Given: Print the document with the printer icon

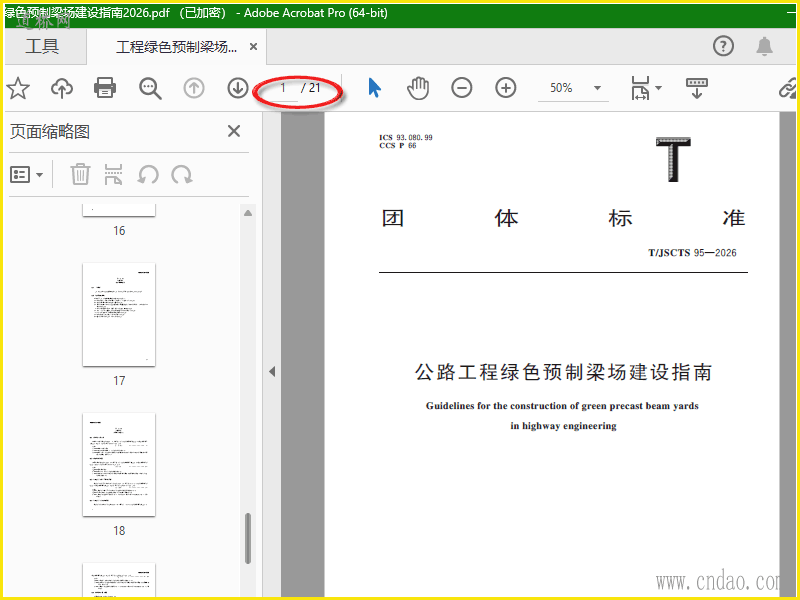Looking at the screenshot, I should pyautogui.click(x=105, y=88).
